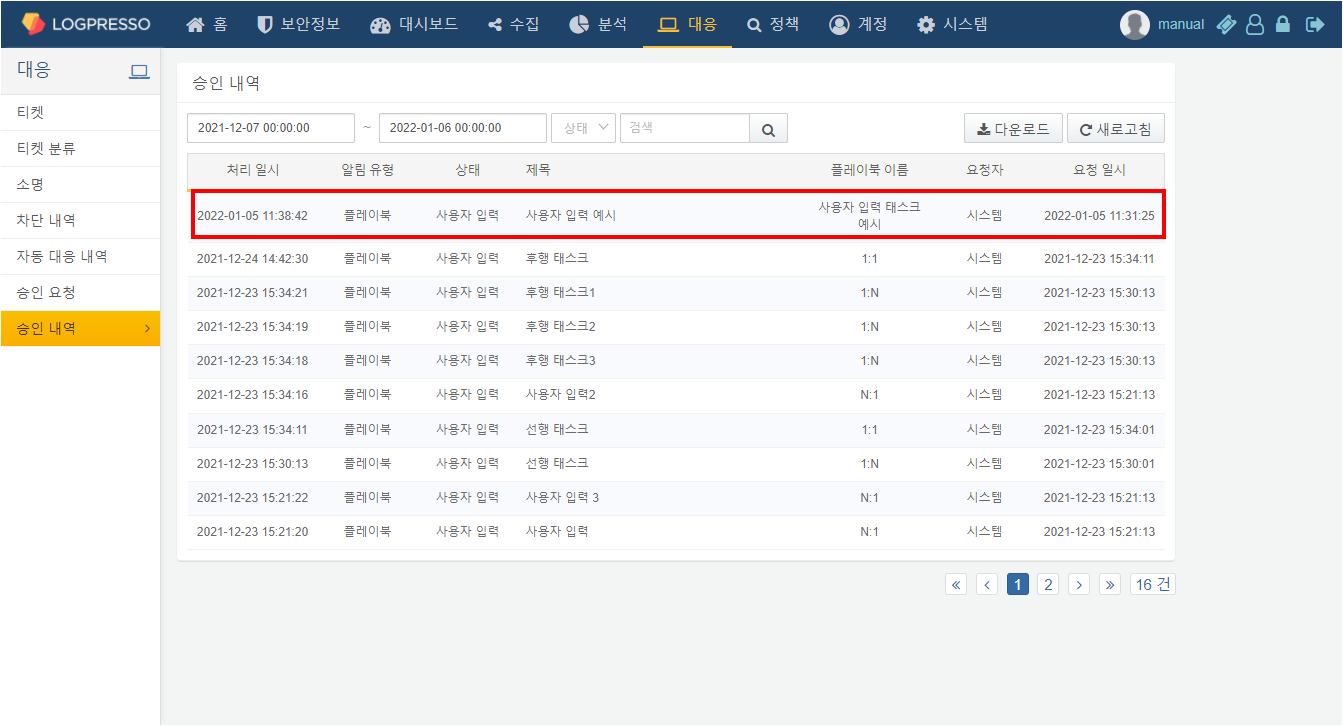Go to the last page of results
Viewport: 1343px width, 726px height.
1109,585
